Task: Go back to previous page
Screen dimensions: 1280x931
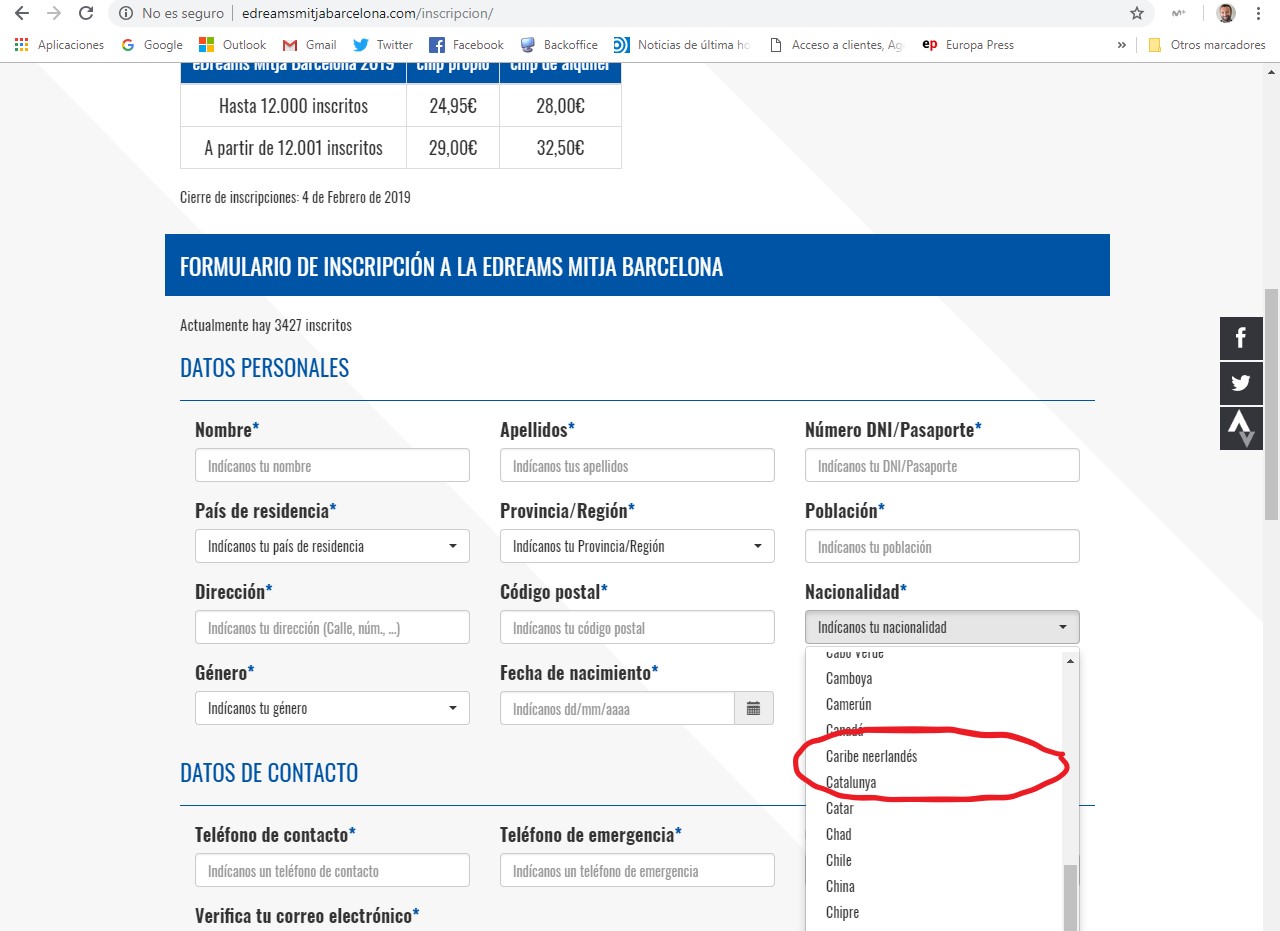Action: pos(22,14)
